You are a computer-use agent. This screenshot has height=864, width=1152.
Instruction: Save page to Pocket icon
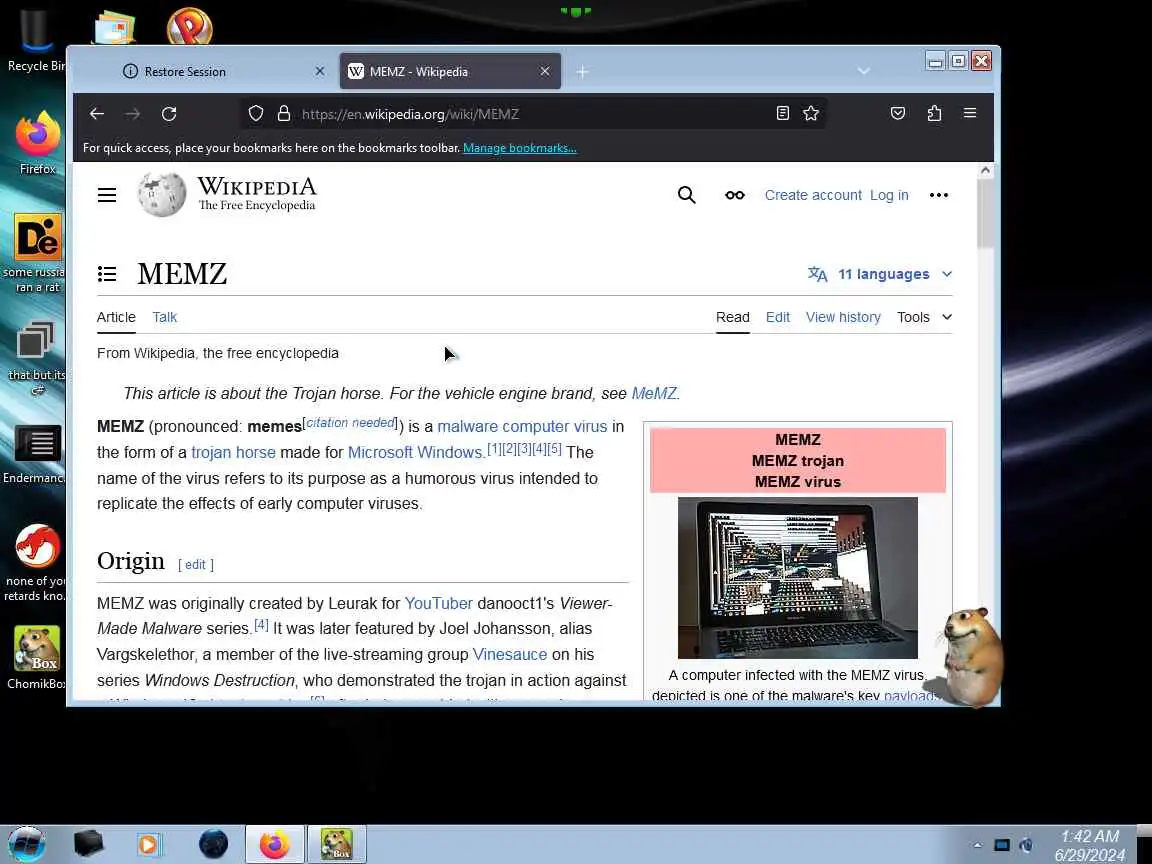pyautogui.click(x=898, y=113)
